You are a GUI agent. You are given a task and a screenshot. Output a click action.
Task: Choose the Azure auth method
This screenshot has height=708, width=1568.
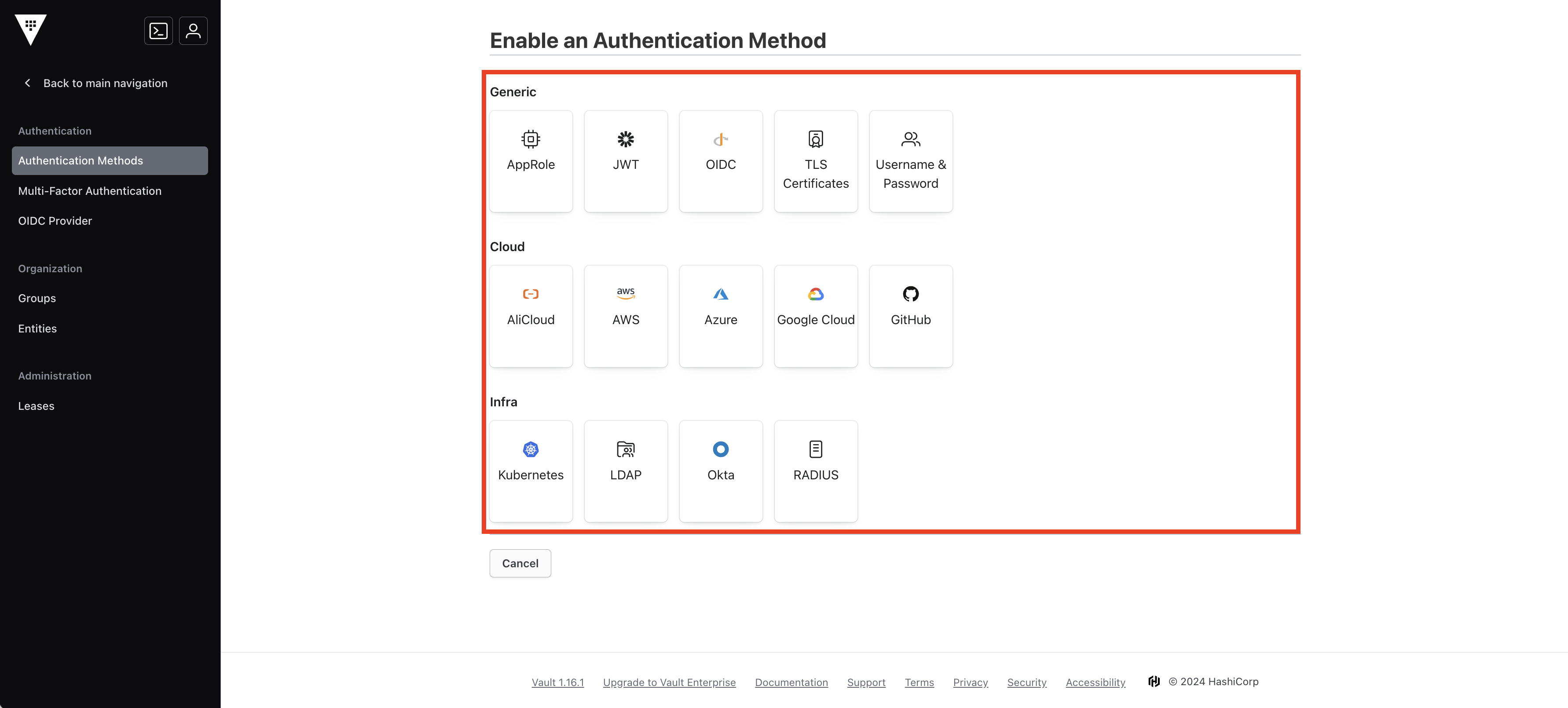click(720, 316)
